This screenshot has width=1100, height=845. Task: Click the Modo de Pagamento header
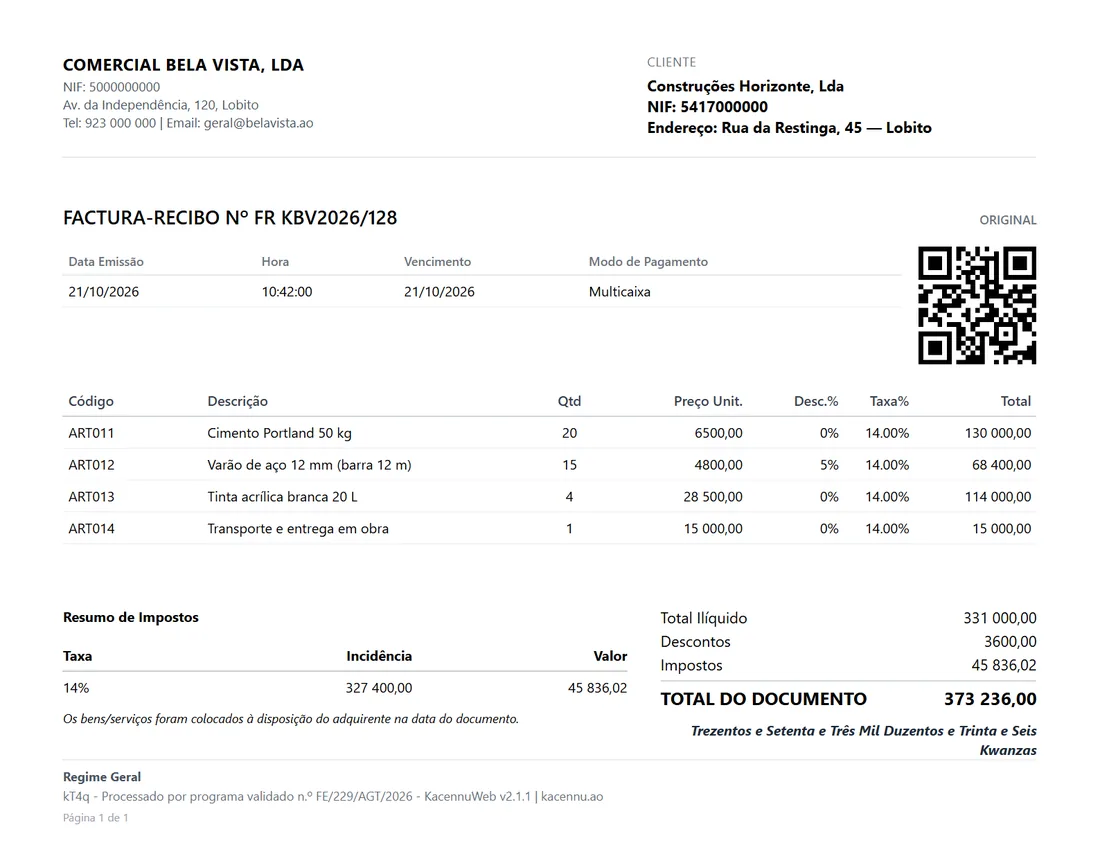[648, 262]
